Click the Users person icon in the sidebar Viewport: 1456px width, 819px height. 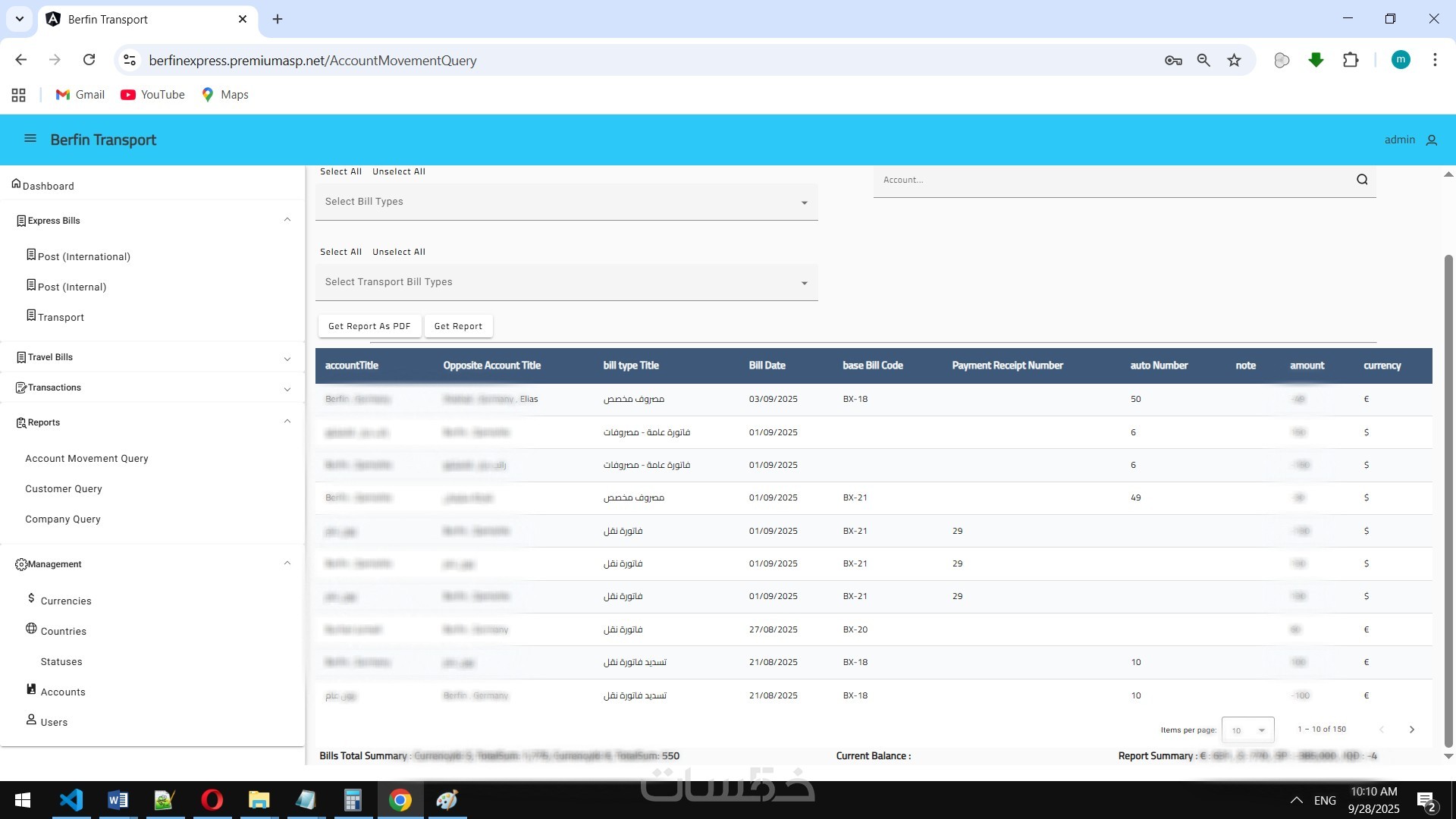click(31, 720)
